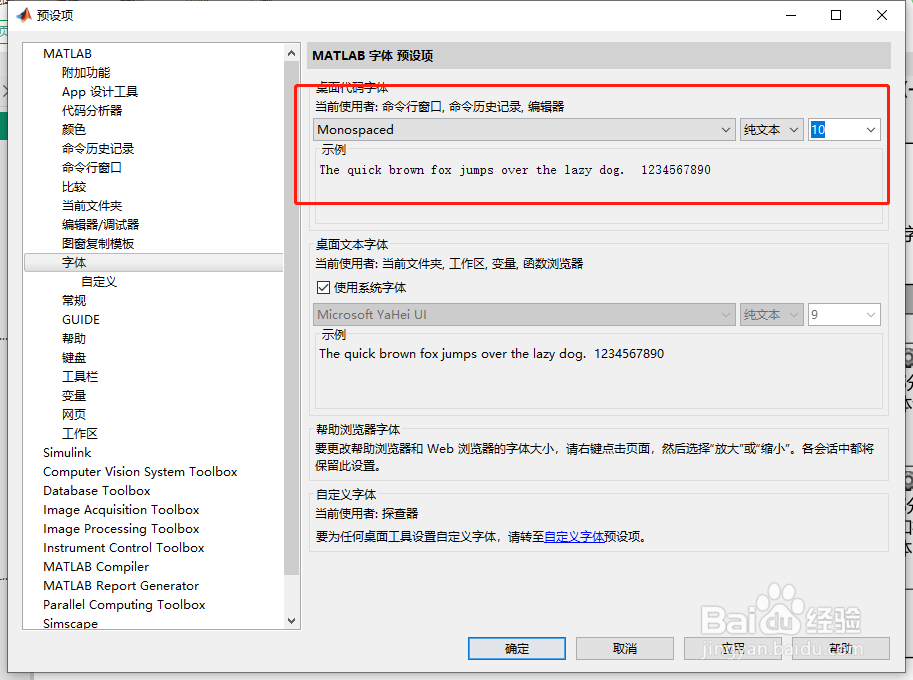Select MATLAB Compiler

pos(96,566)
